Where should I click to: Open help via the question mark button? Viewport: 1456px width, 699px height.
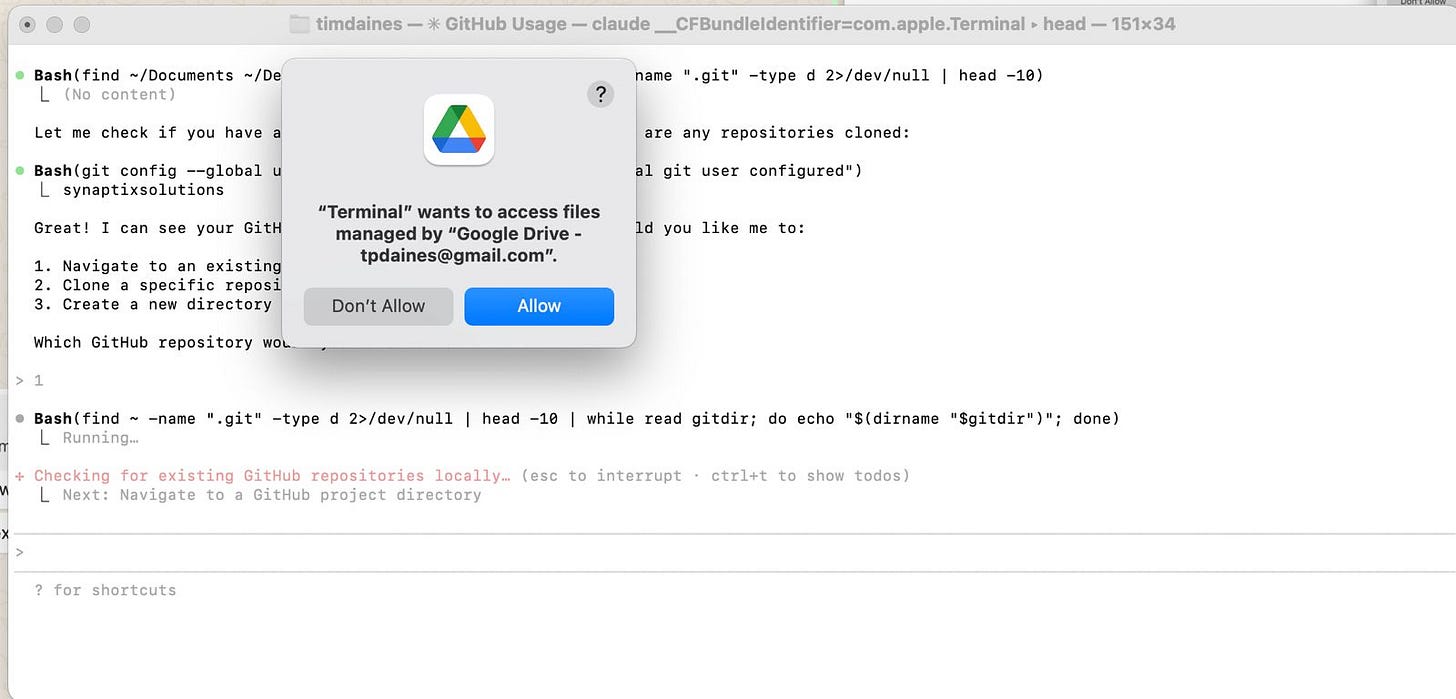click(x=600, y=94)
